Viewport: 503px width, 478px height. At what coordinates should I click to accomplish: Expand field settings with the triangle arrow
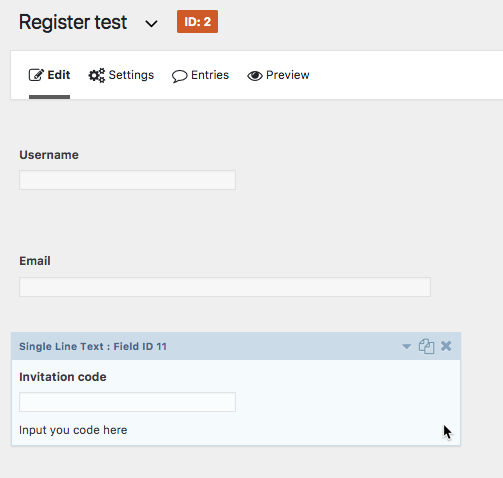point(406,347)
